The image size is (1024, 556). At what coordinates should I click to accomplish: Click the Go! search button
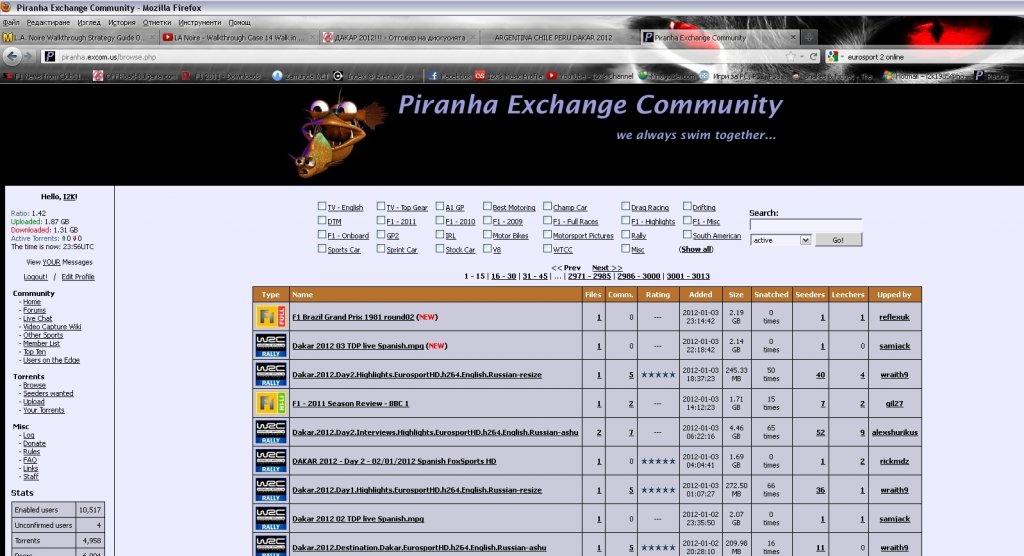tap(838, 240)
